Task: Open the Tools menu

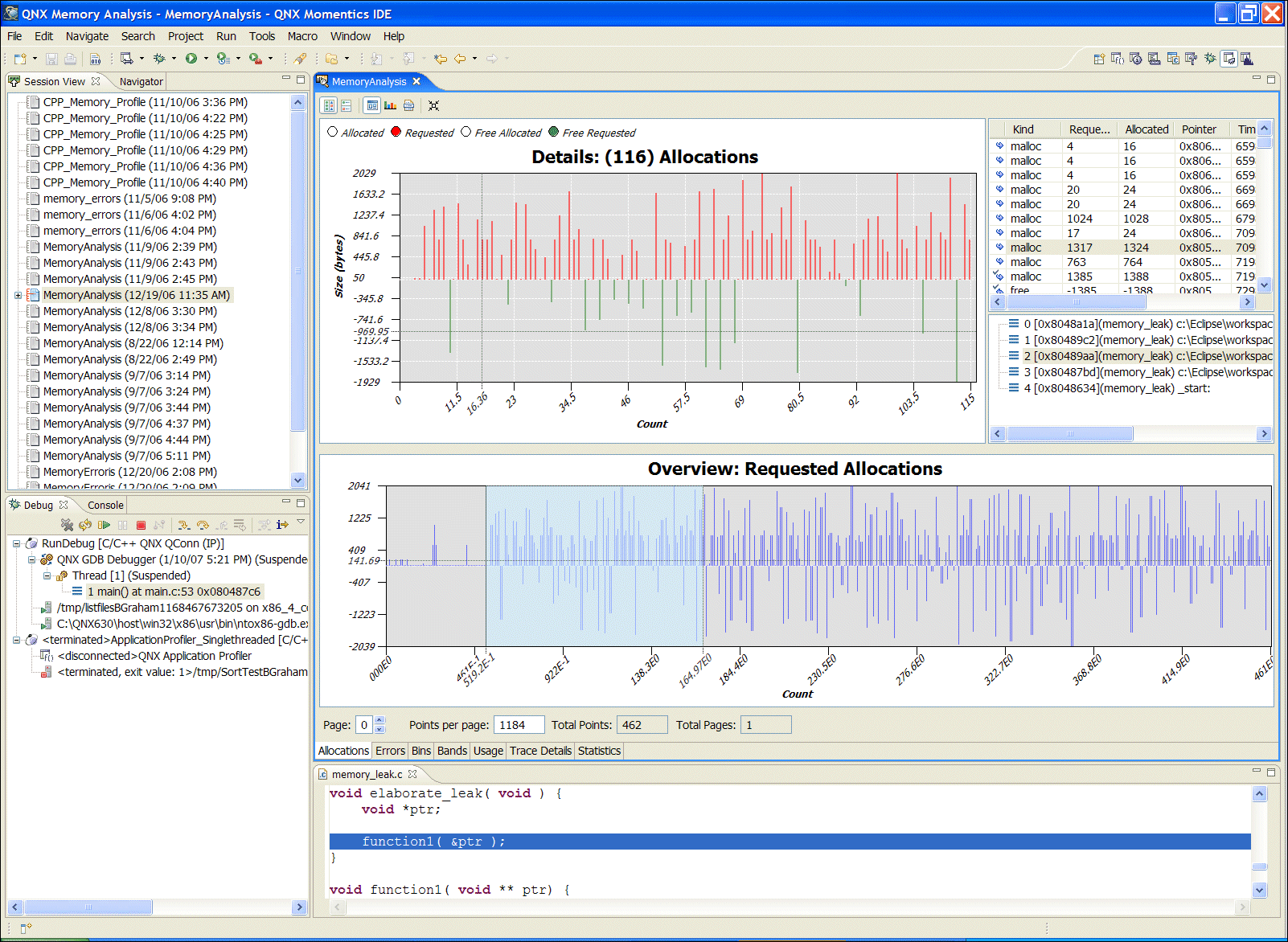Action: pos(261,36)
